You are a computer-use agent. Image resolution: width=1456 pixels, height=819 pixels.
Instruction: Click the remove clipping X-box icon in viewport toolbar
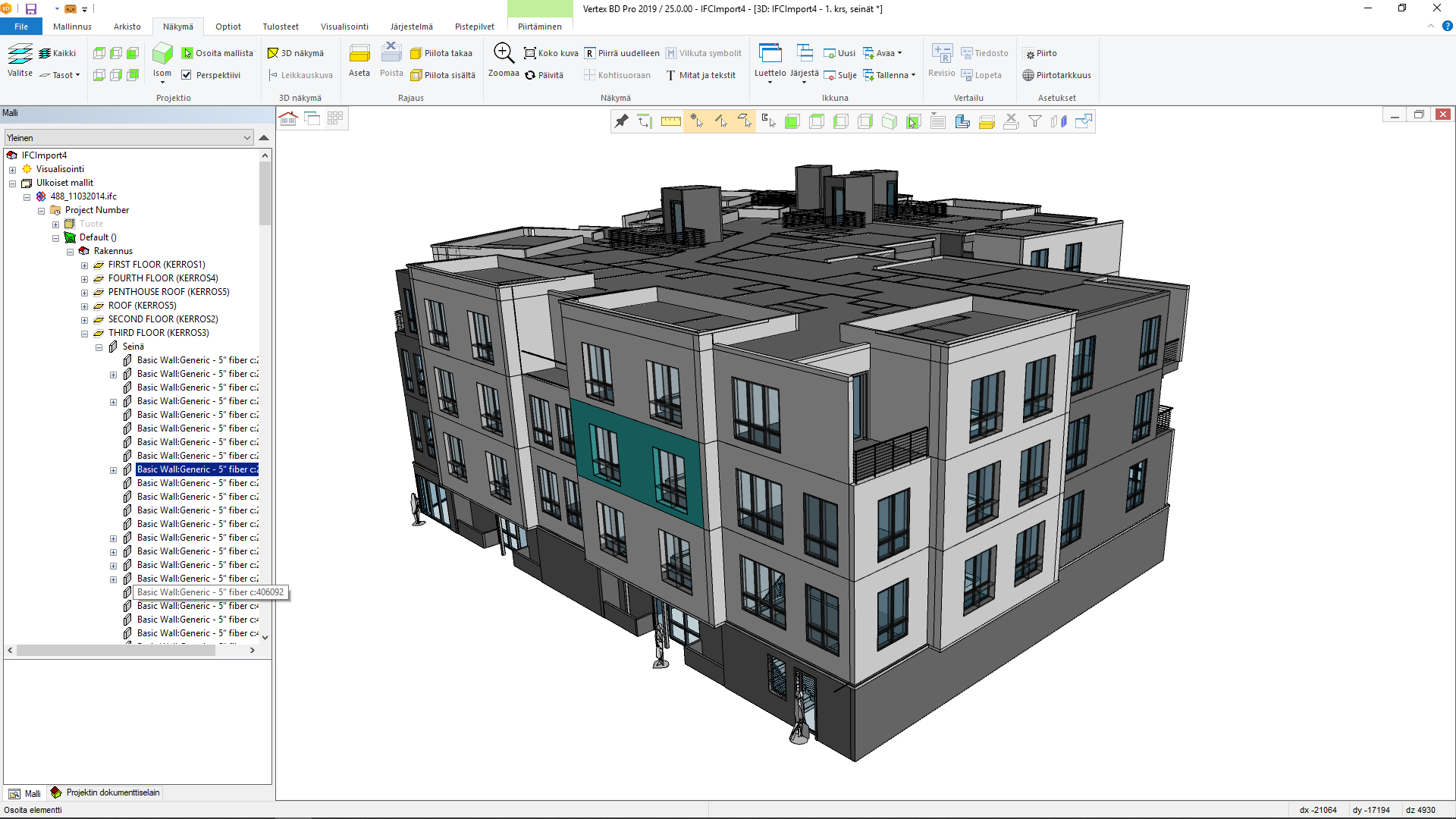click(1011, 121)
